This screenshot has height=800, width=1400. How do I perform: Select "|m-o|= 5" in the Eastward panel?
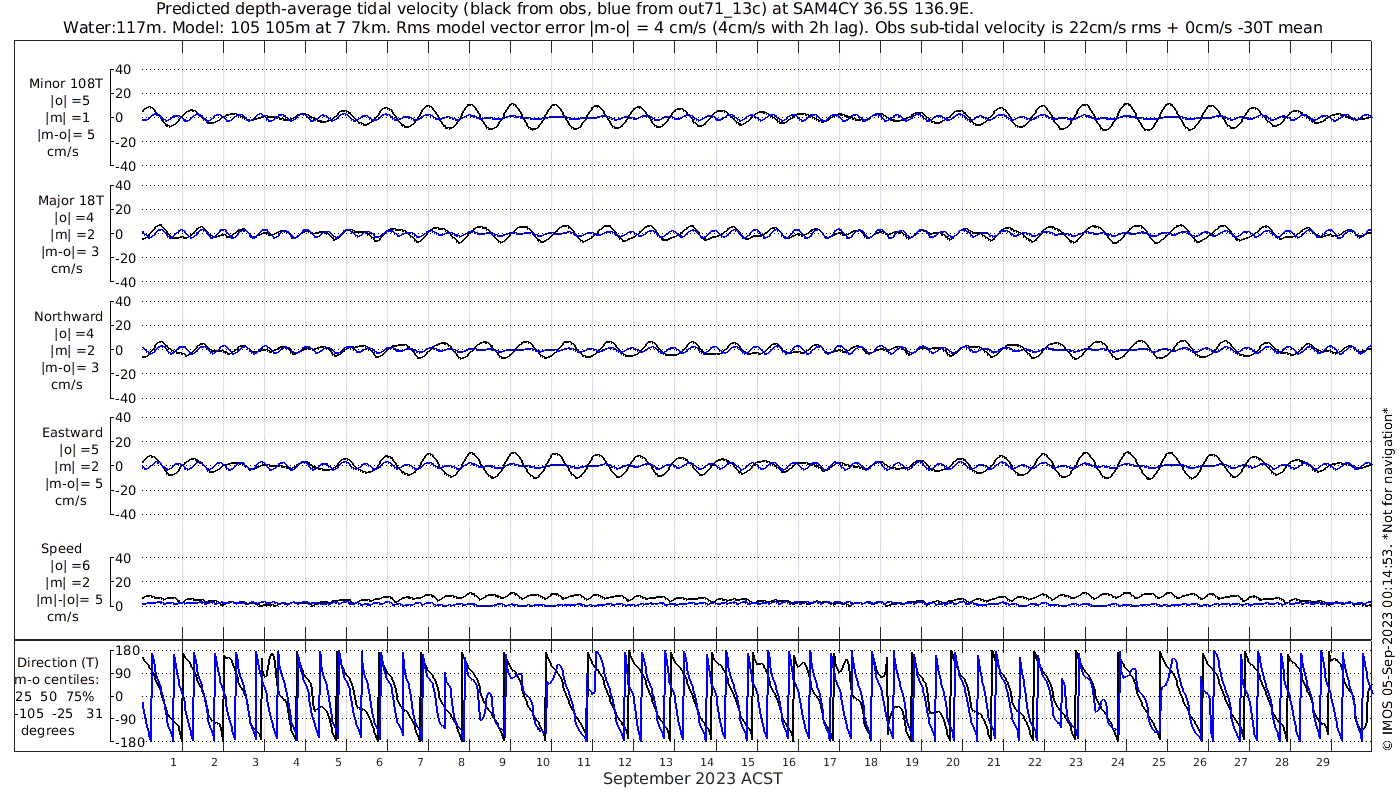coord(74,483)
